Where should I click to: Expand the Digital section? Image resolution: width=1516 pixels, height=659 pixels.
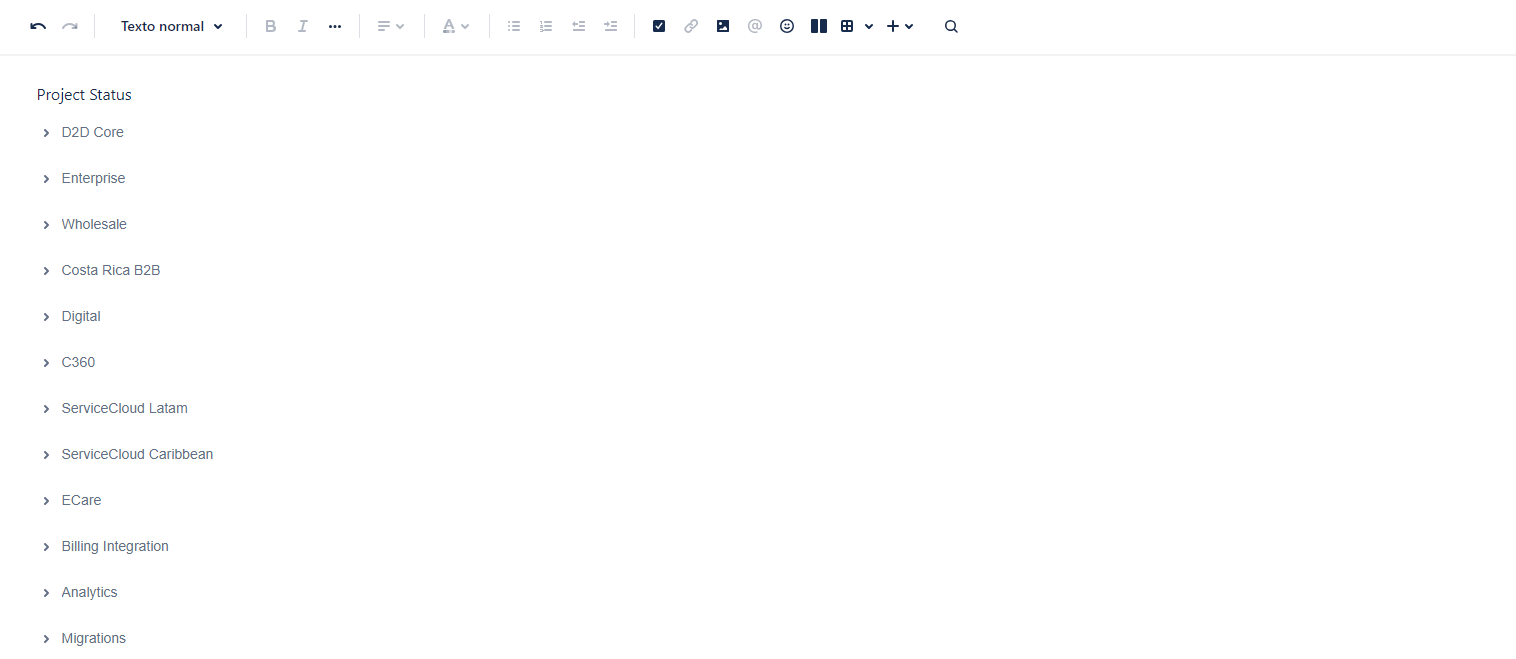click(x=46, y=317)
